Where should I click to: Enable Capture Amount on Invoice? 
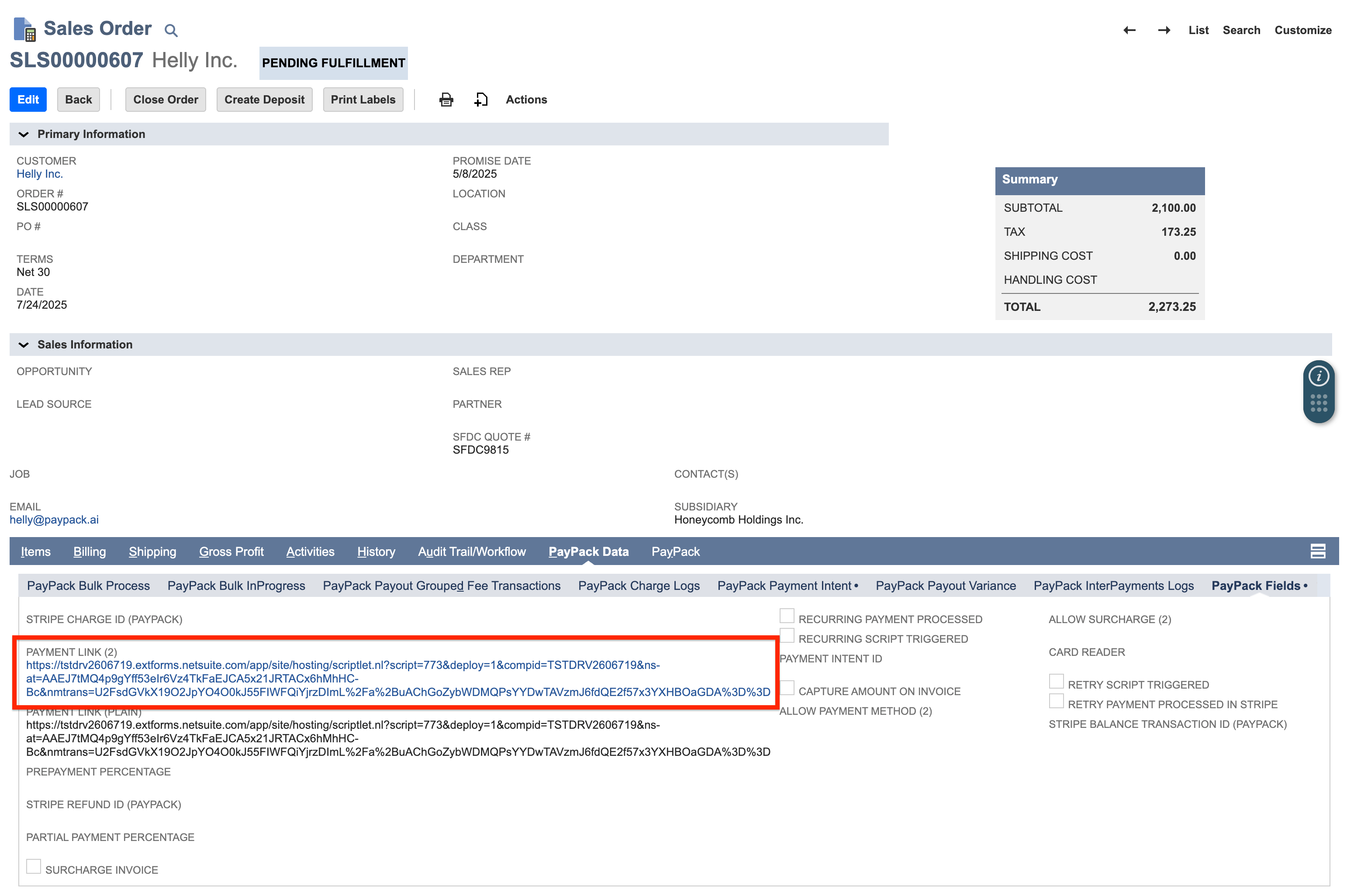click(x=787, y=687)
